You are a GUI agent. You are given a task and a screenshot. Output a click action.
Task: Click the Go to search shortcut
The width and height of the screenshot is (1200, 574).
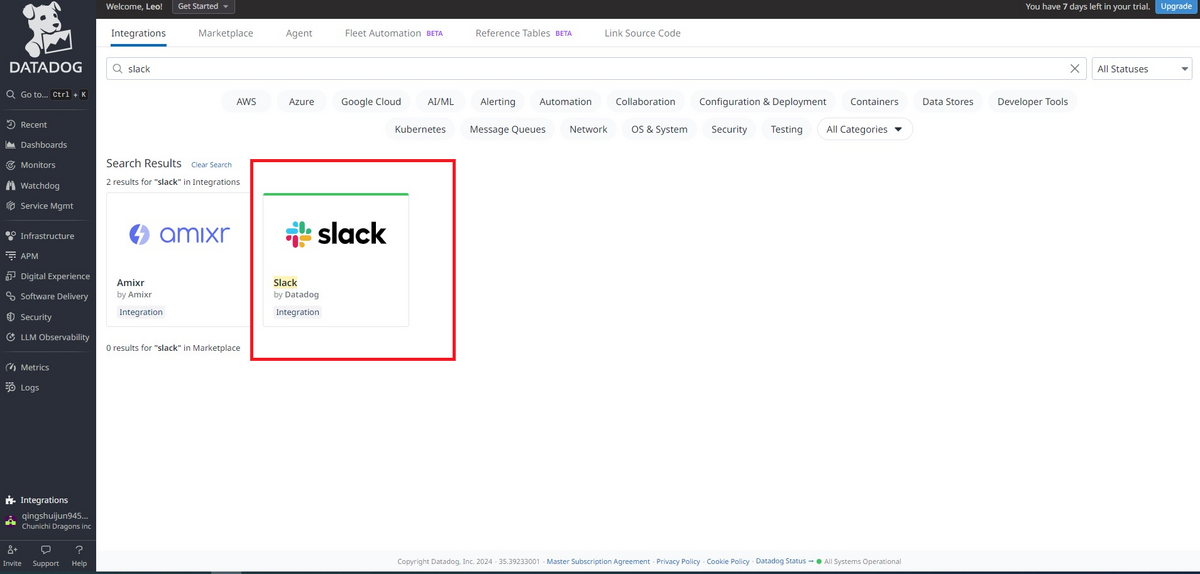(x=48, y=94)
